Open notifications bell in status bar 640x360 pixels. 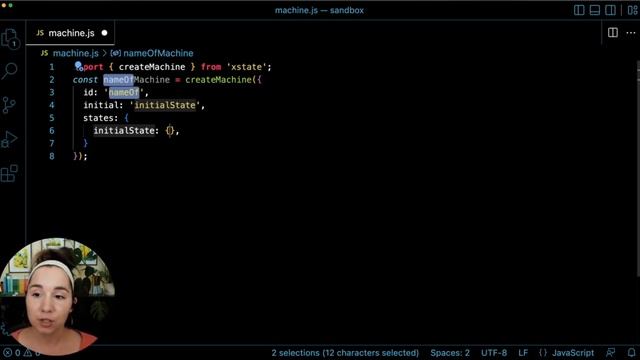click(631, 353)
